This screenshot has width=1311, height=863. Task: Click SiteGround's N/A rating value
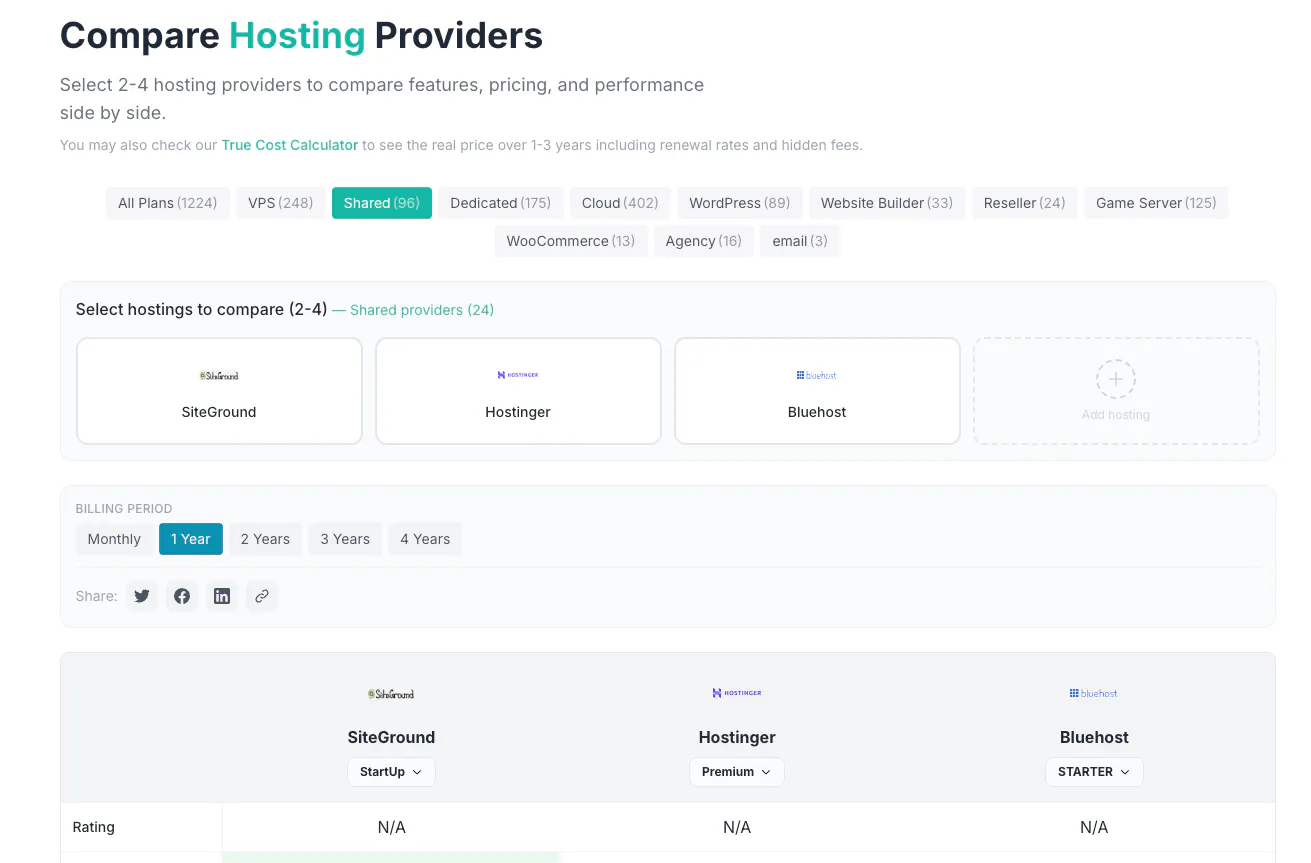tap(391, 827)
